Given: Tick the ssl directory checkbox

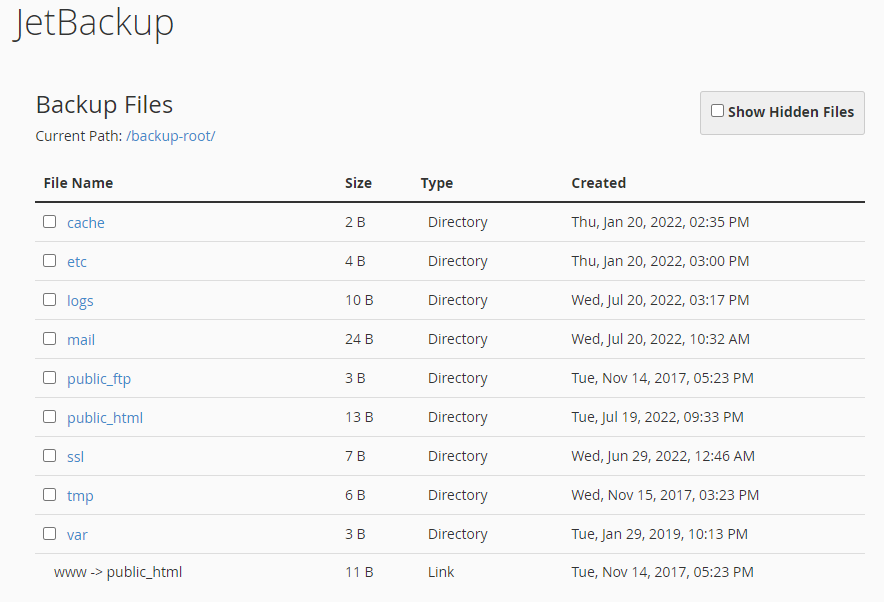Looking at the screenshot, I should pos(49,456).
